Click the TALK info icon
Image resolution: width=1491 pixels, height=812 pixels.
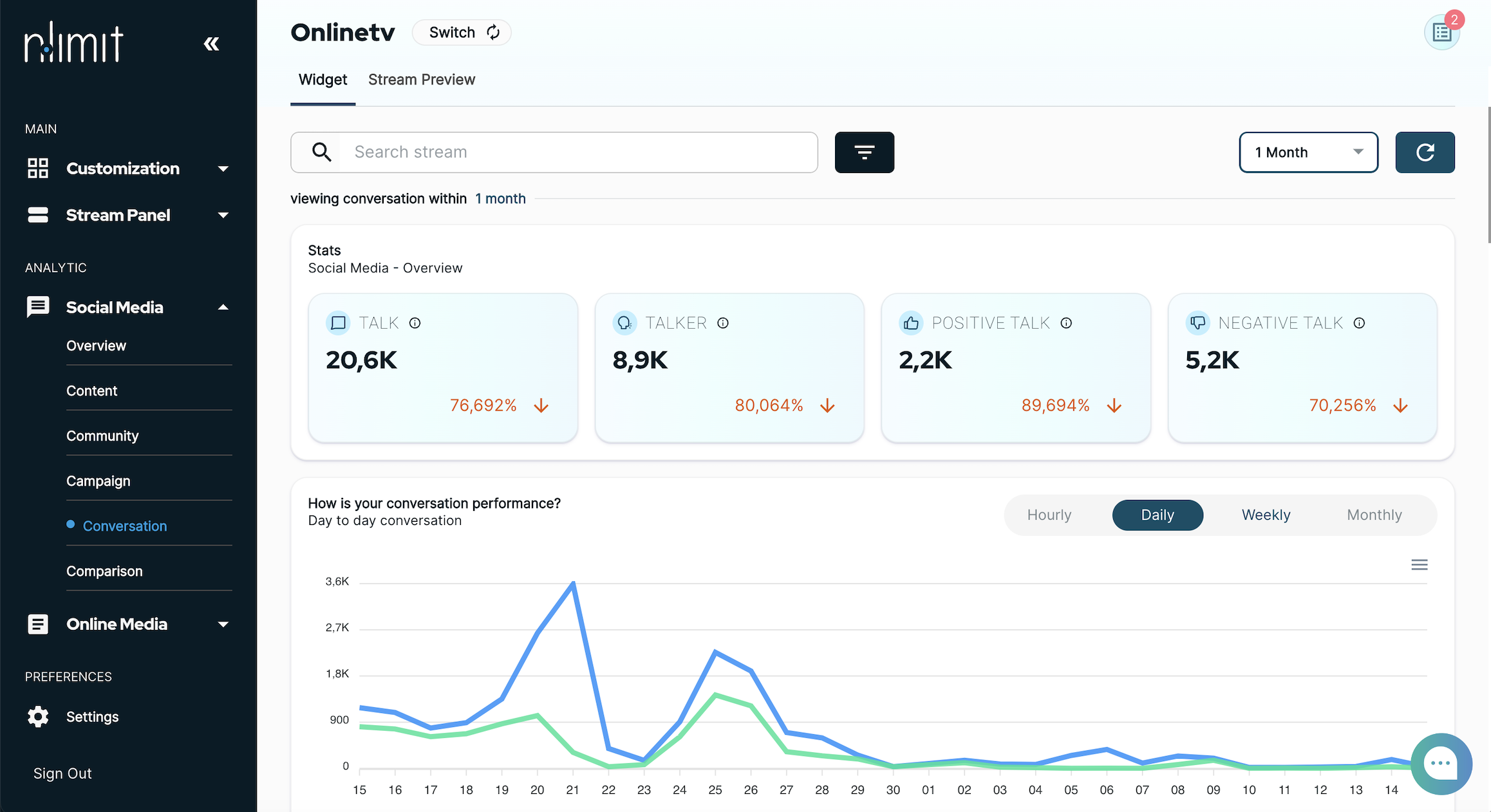point(415,323)
